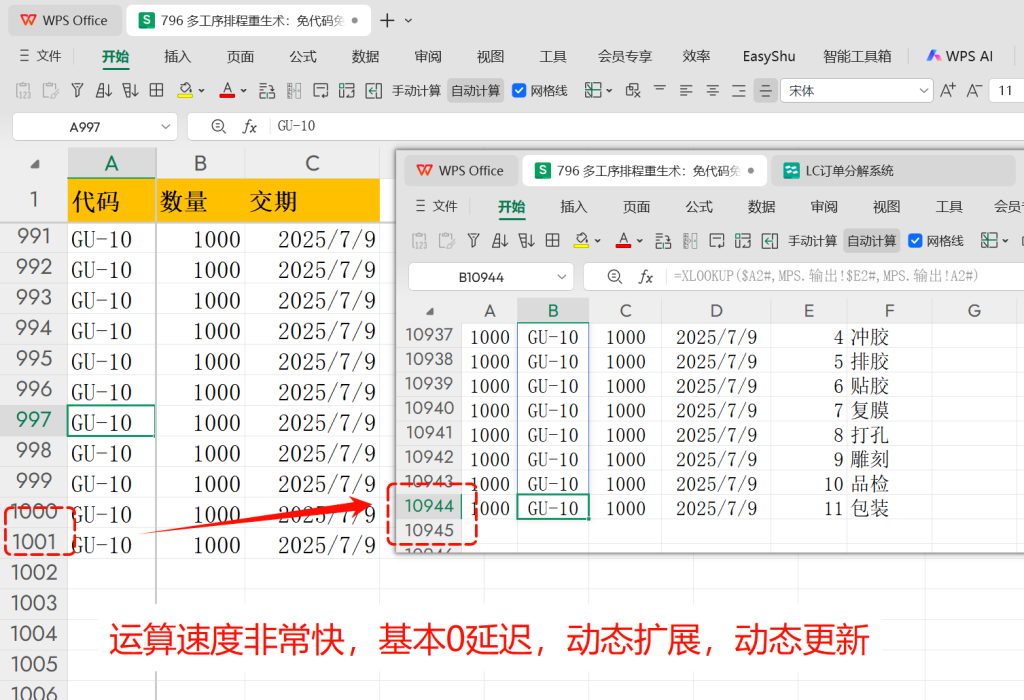This screenshot has height=700, width=1024.
Task: Click the justify alignment icon in main toolbar
Action: click(x=765, y=90)
